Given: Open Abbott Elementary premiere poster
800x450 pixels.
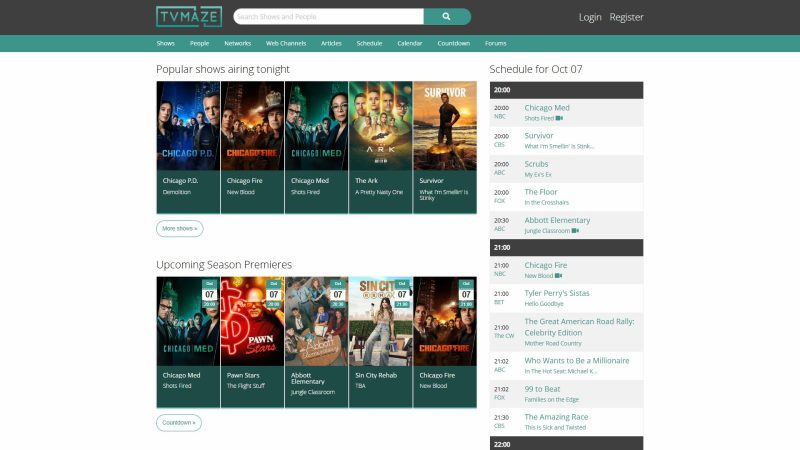Looking at the screenshot, I should pyautogui.click(x=316, y=321).
